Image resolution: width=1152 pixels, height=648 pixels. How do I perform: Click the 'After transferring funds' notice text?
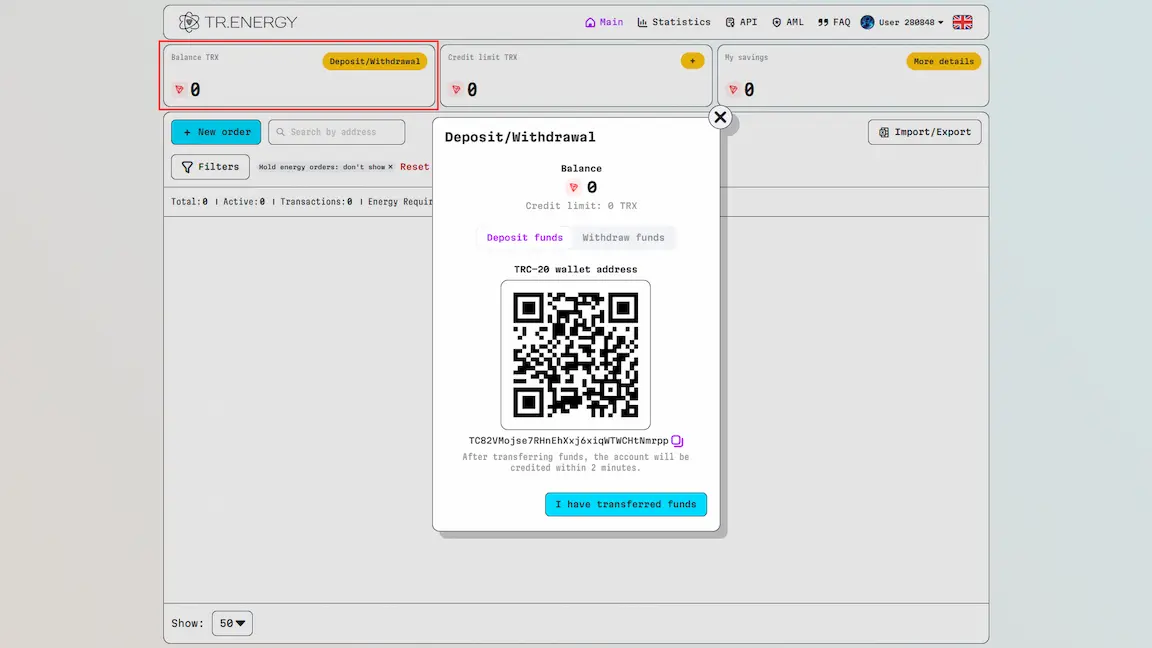pos(575,462)
